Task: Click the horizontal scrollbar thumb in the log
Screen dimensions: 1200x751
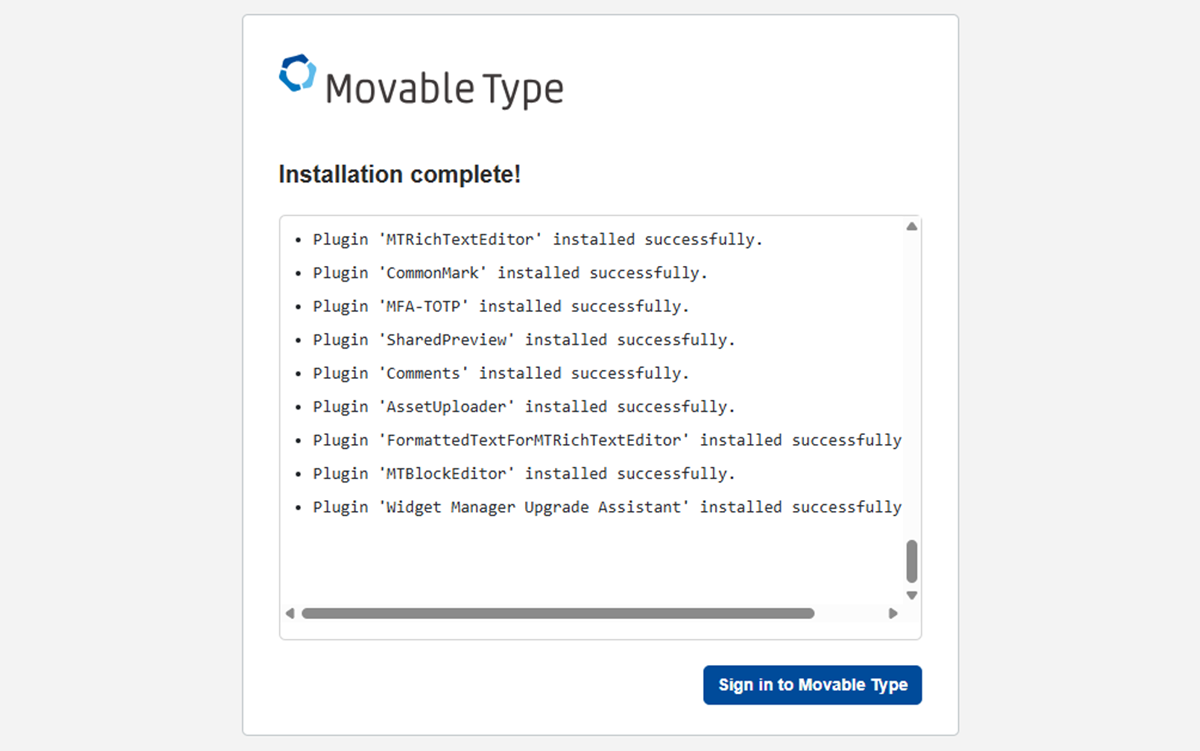Action: [557, 613]
